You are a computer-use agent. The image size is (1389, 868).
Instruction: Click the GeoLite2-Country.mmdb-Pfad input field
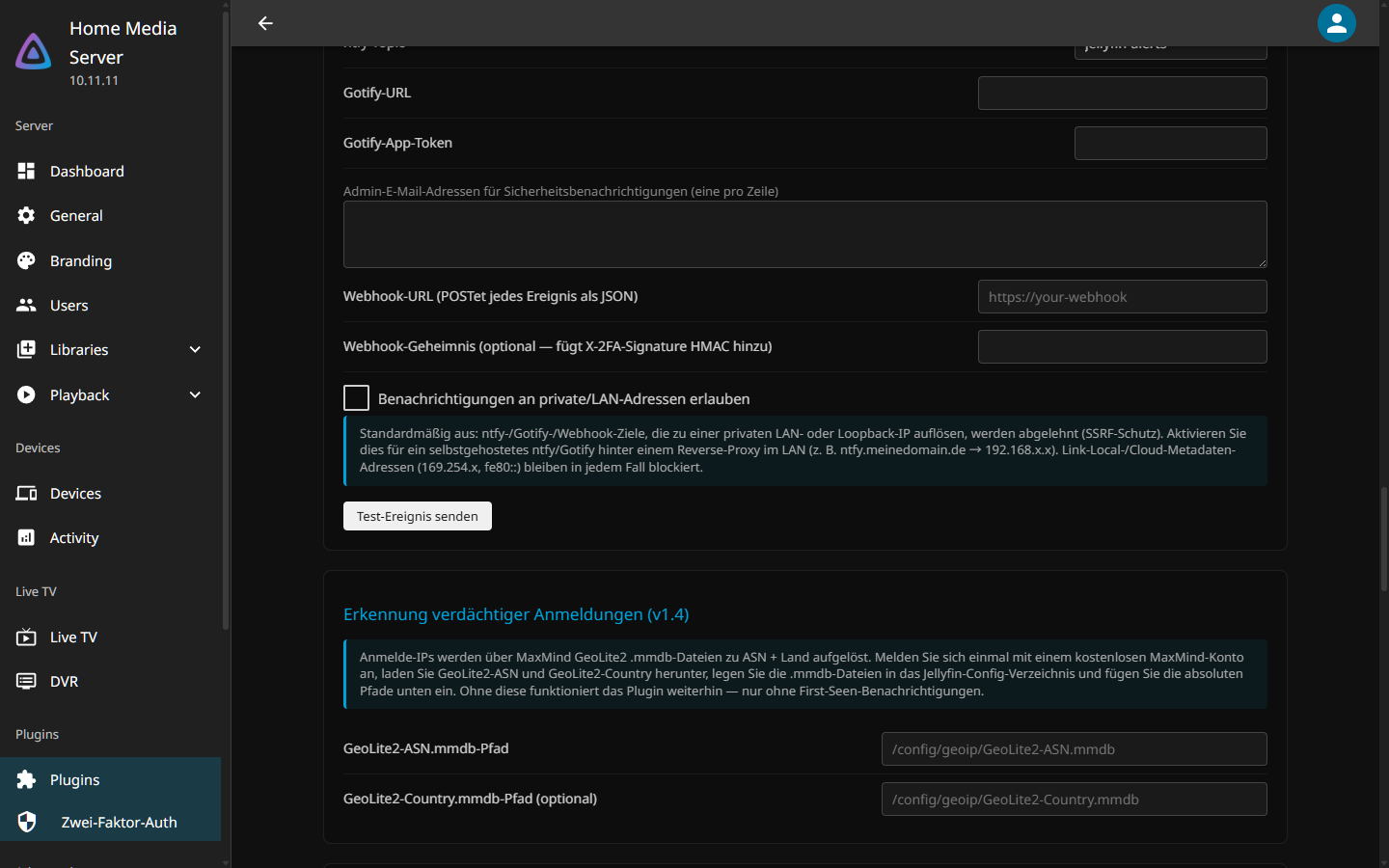point(1075,799)
